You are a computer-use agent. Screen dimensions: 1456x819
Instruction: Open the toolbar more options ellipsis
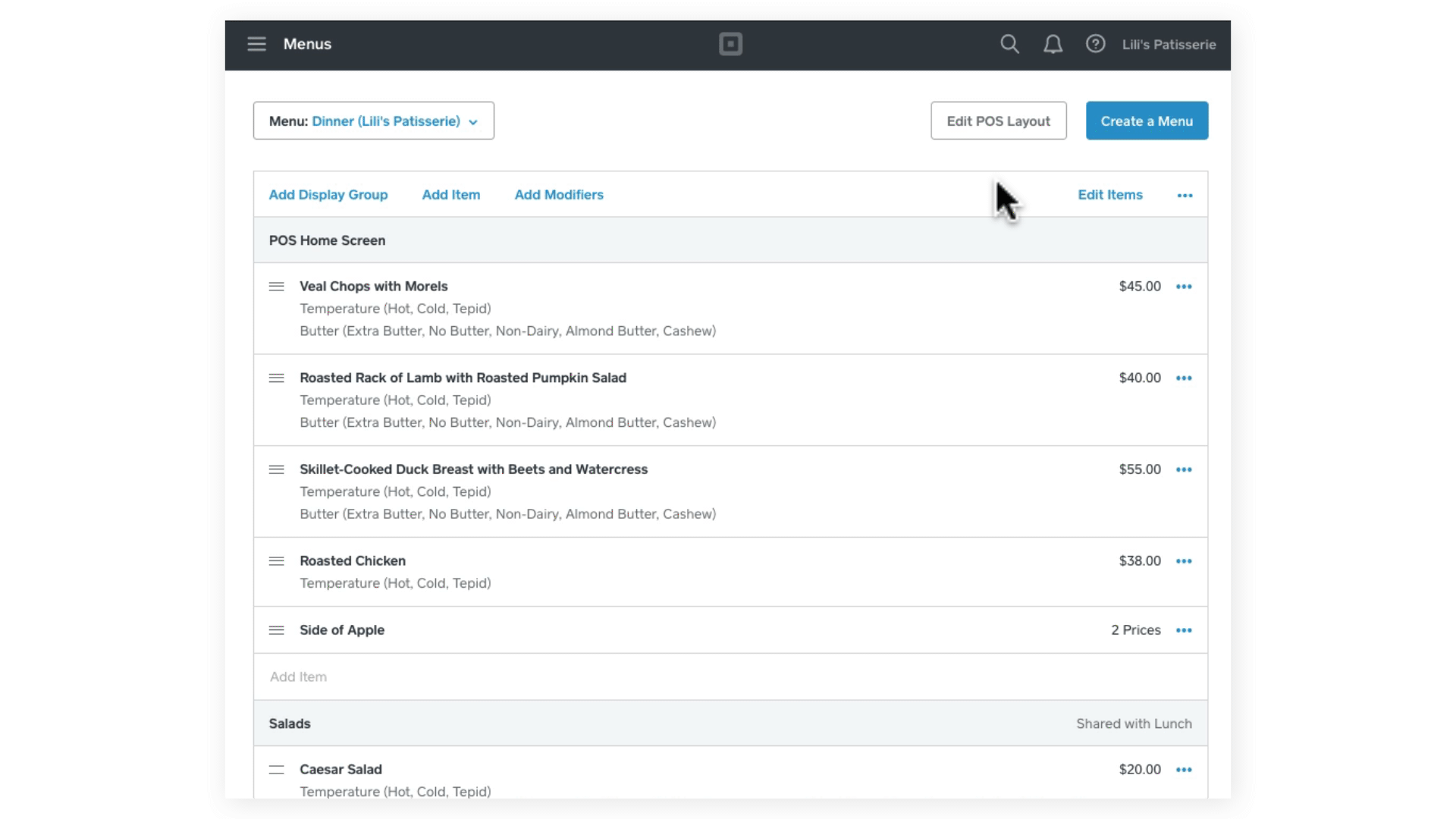[1185, 196]
